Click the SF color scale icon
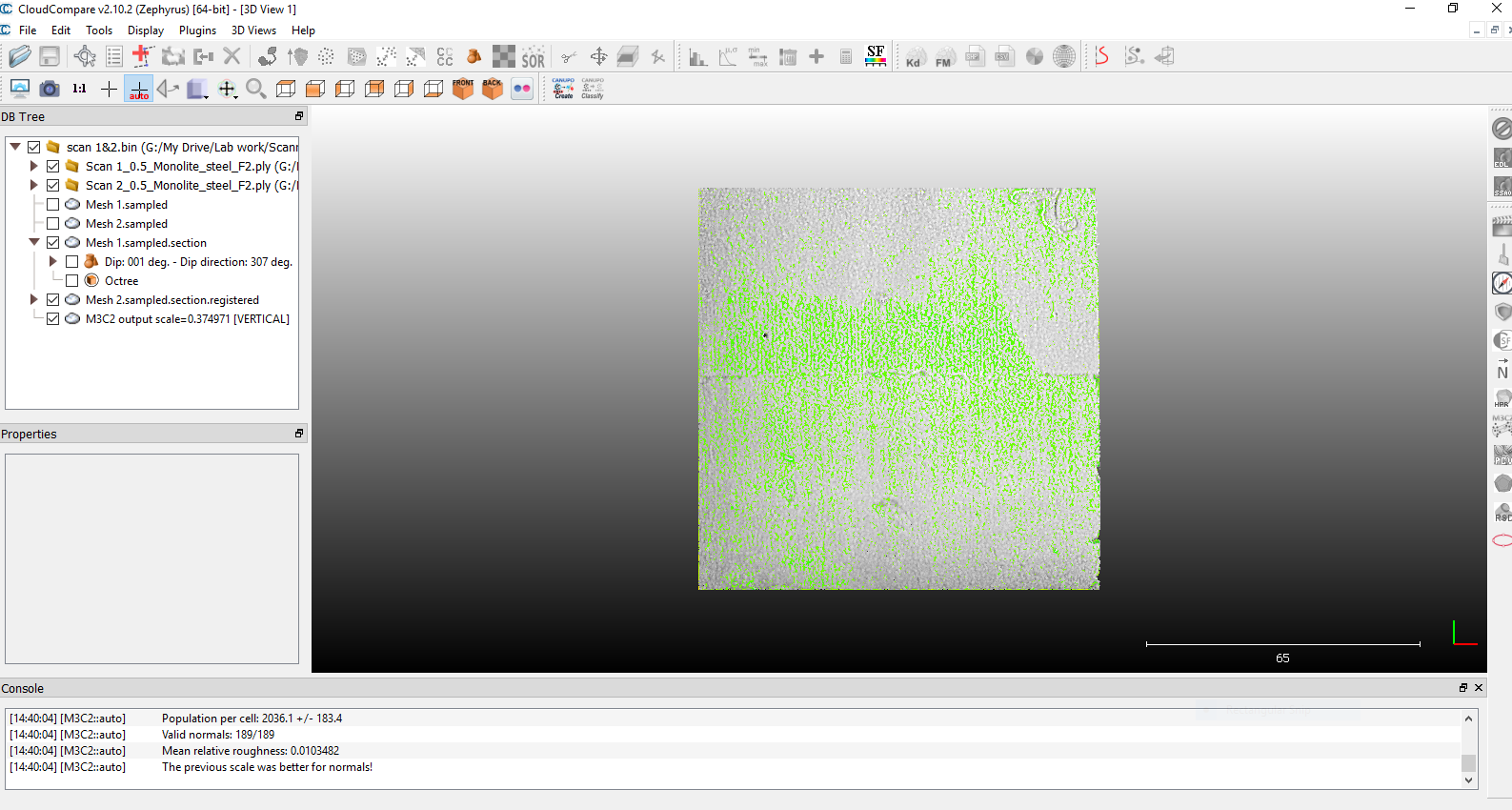1512x810 pixels. (876, 57)
